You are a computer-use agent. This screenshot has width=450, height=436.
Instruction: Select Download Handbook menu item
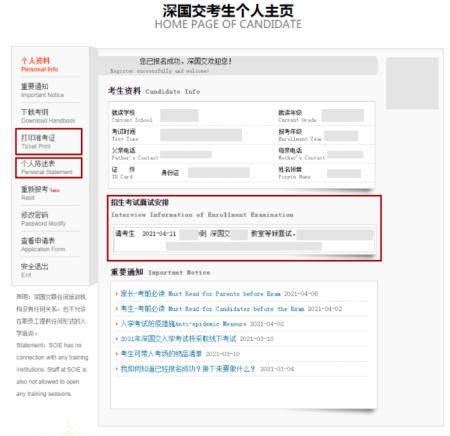tap(48, 116)
